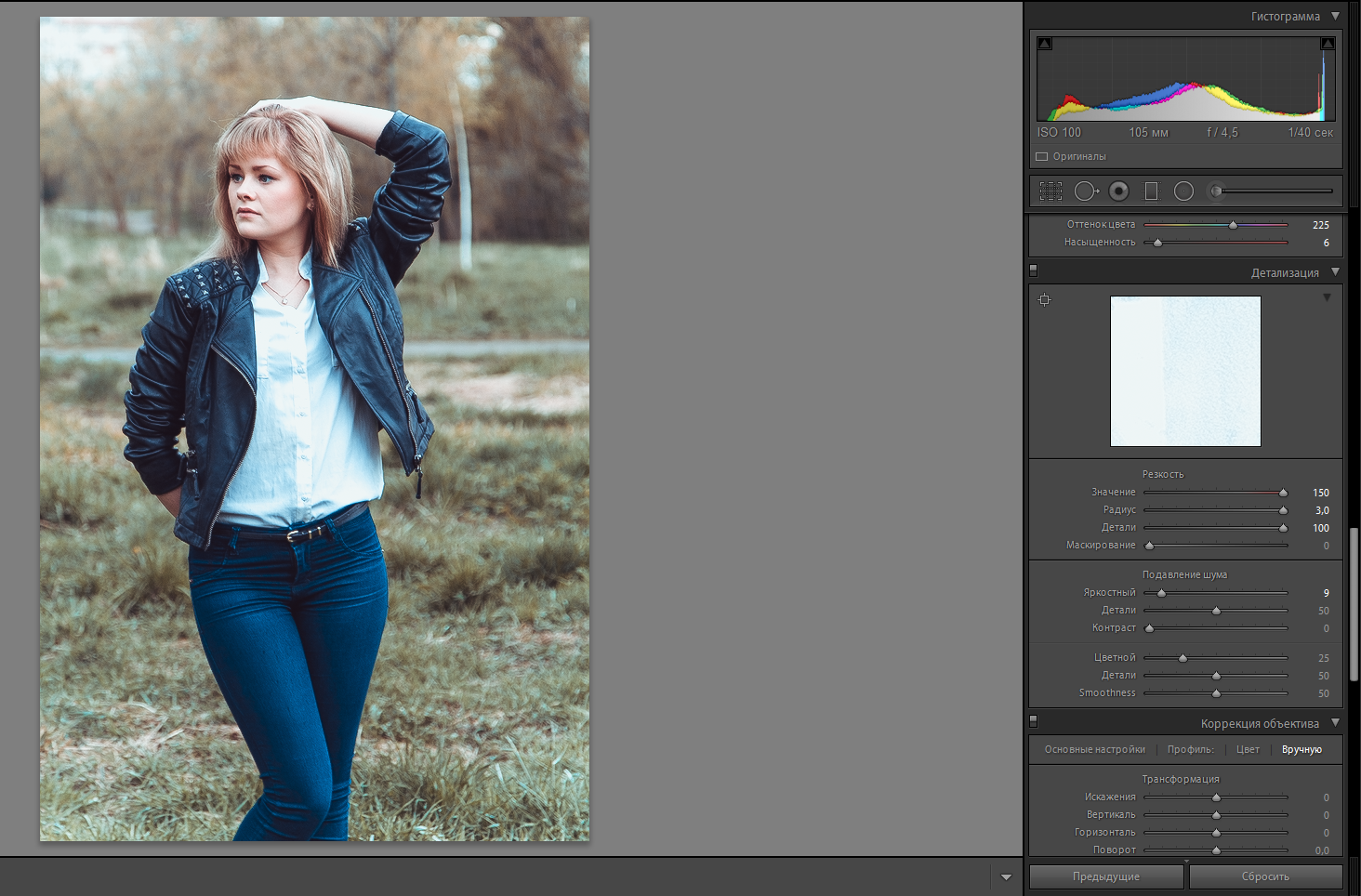The width and height of the screenshot is (1361, 896).
Task: Select the Crop Overlay tool icon
Action: point(1050,191)
